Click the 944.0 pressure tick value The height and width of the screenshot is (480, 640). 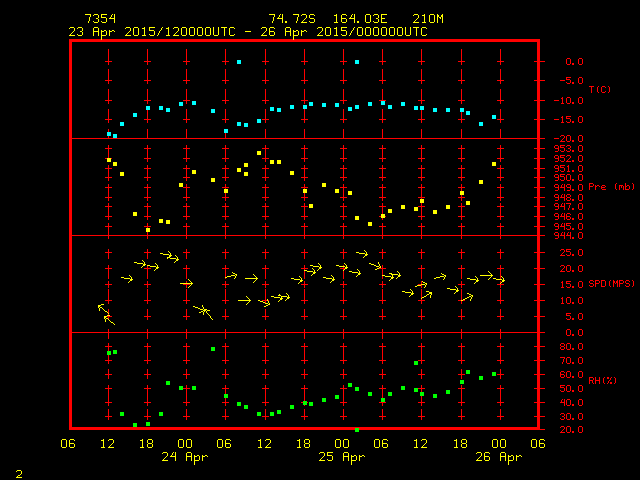tap(569, 236)
